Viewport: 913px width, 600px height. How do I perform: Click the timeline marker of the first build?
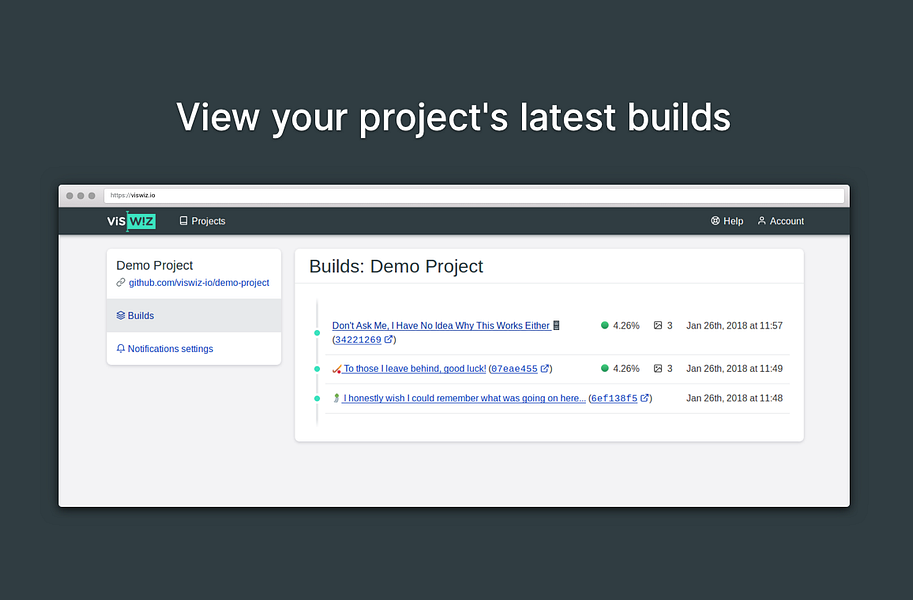point(317,333)
